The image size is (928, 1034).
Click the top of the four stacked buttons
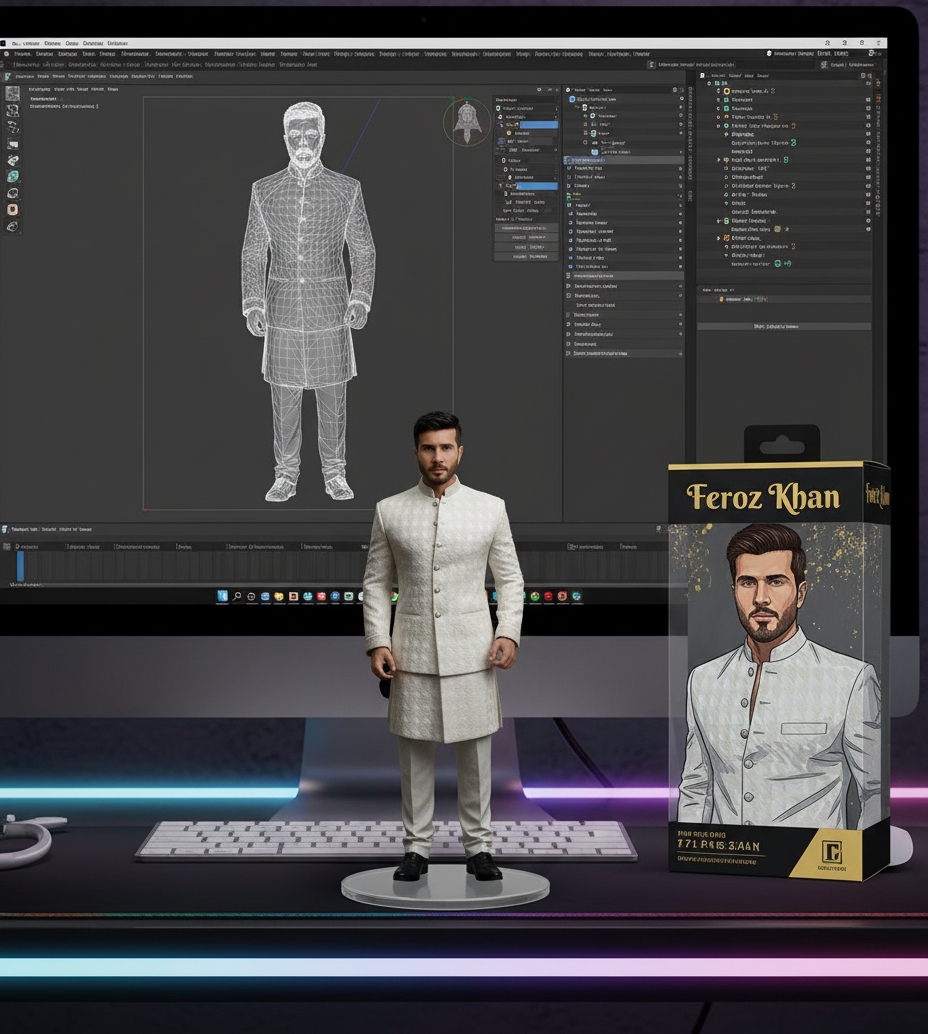pos(526,228)
